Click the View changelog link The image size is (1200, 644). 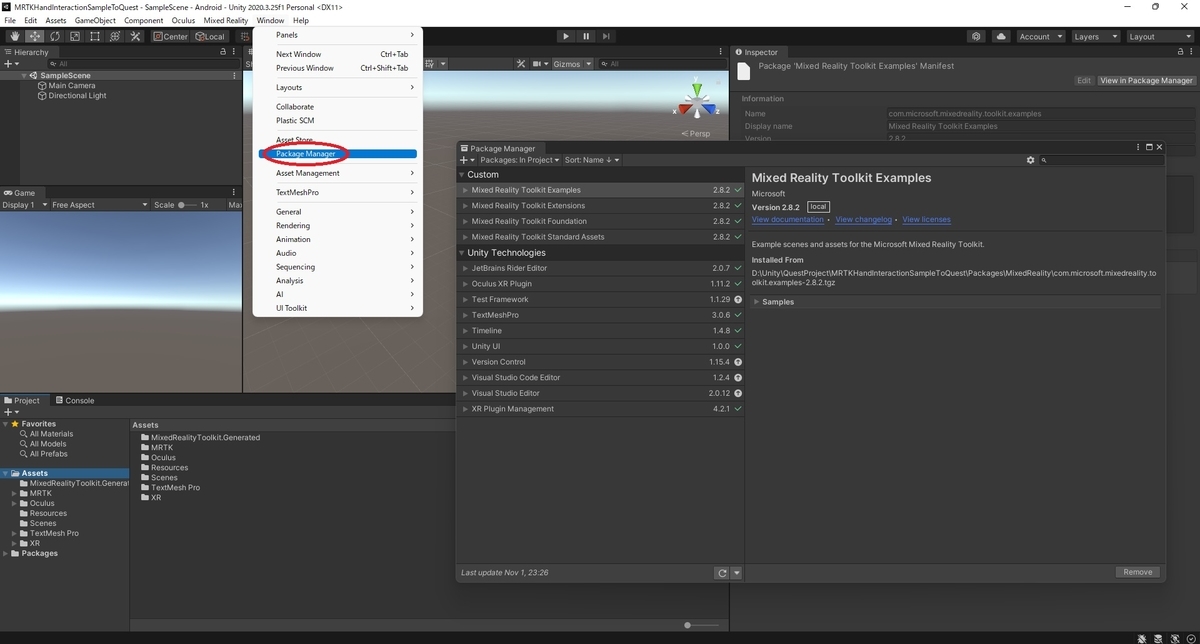(863, 220)
